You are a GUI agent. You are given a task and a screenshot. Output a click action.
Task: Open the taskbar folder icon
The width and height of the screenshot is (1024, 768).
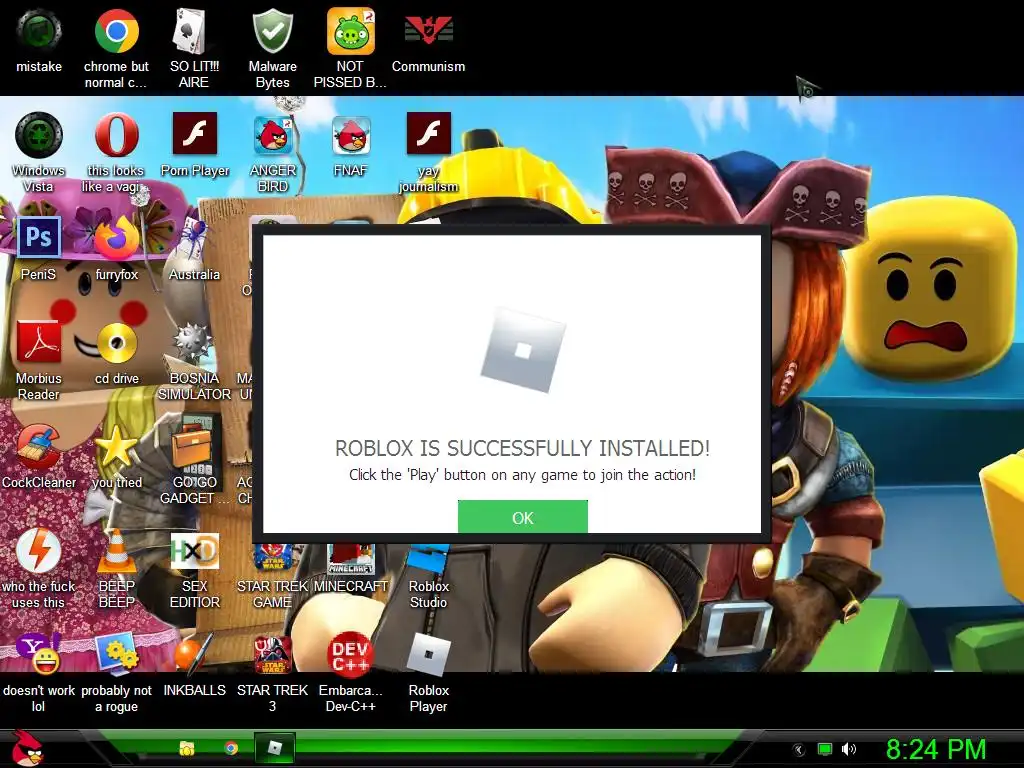pyautogui.click(x=187, y=748)
